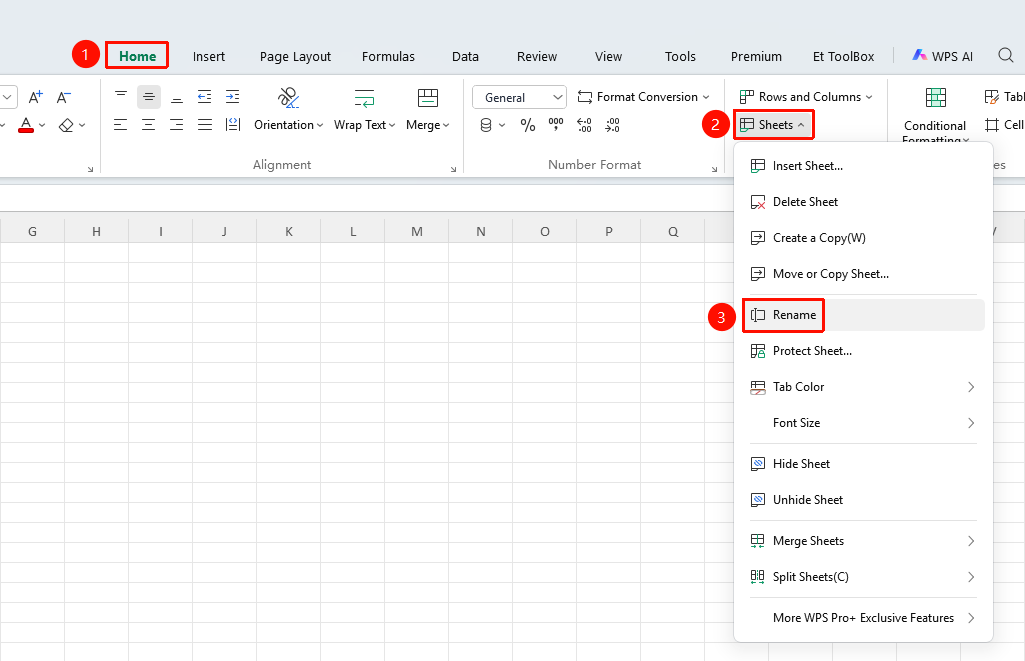
Task: Select column N header
Action: click(481, 231)
